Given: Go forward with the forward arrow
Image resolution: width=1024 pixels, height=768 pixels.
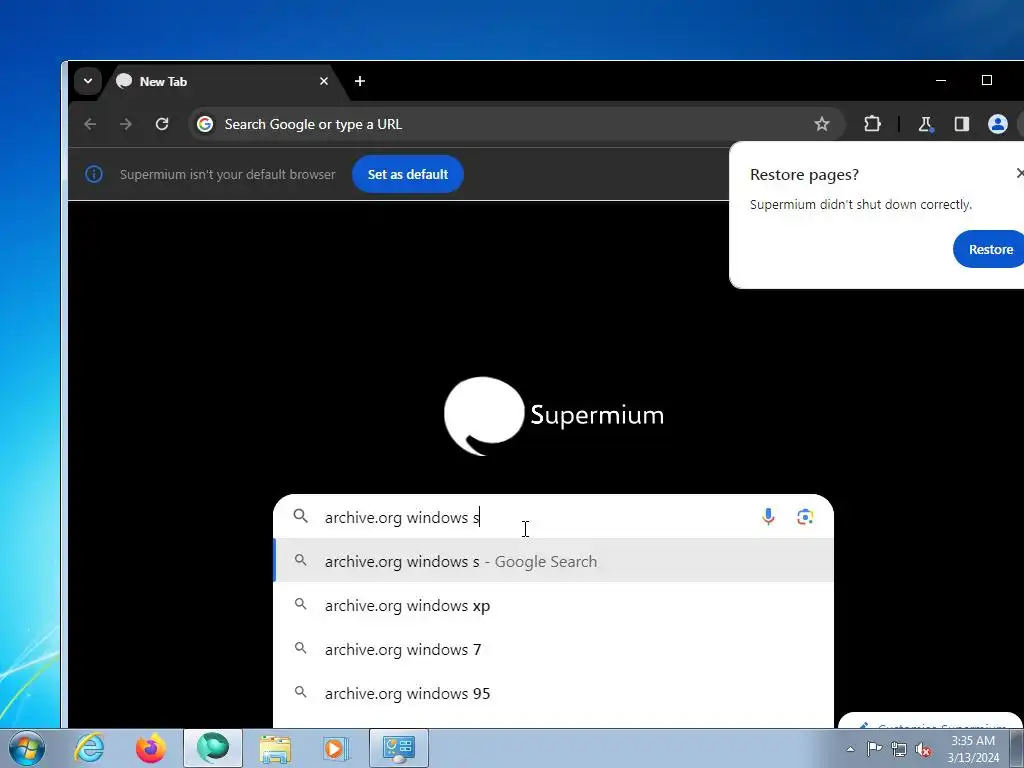Looking at the screenshot, I should pyautogui.click(x=126, y=124).
